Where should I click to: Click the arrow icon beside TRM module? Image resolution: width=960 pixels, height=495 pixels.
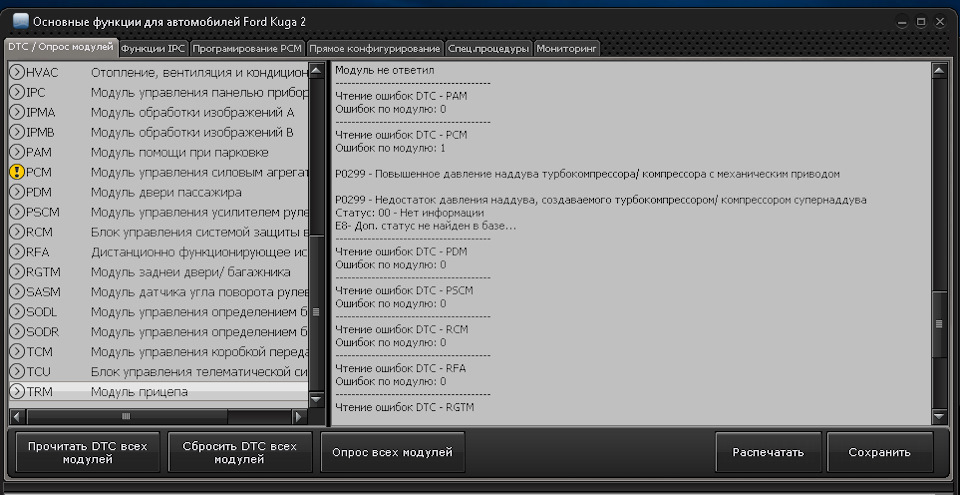tap(18, 391)
